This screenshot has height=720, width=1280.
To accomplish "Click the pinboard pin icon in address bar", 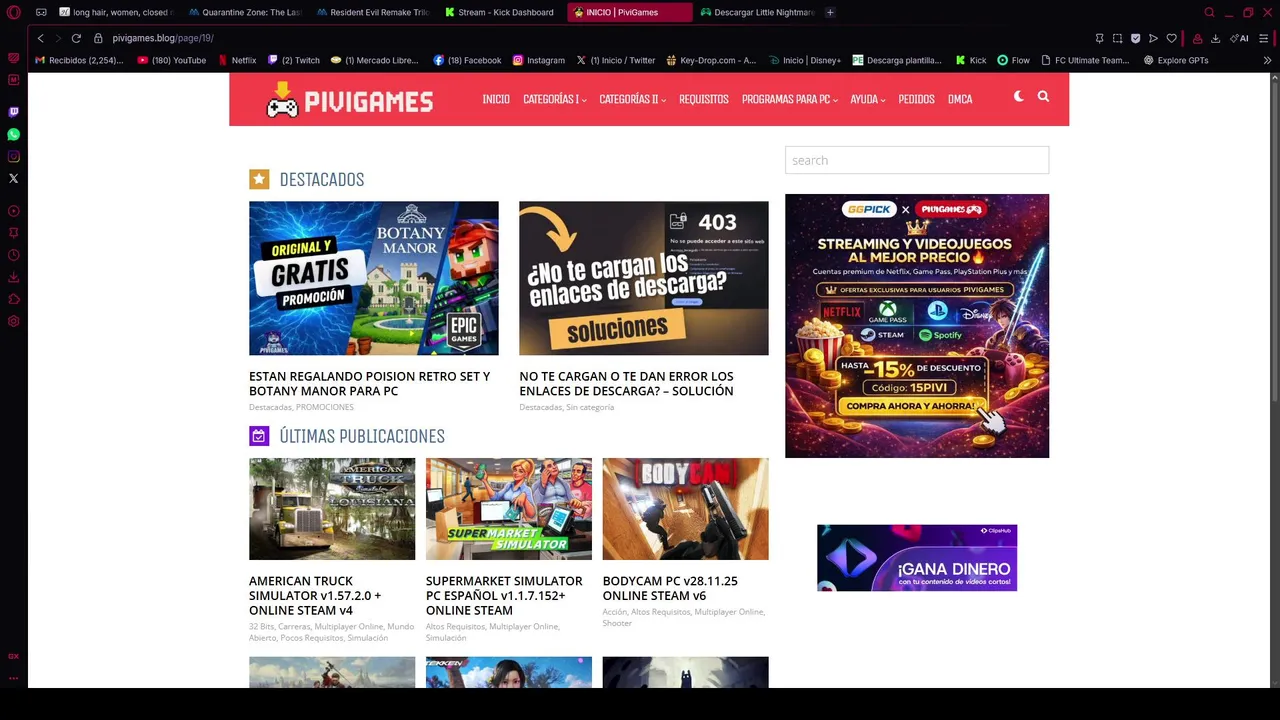I will tap(1099, 38).
